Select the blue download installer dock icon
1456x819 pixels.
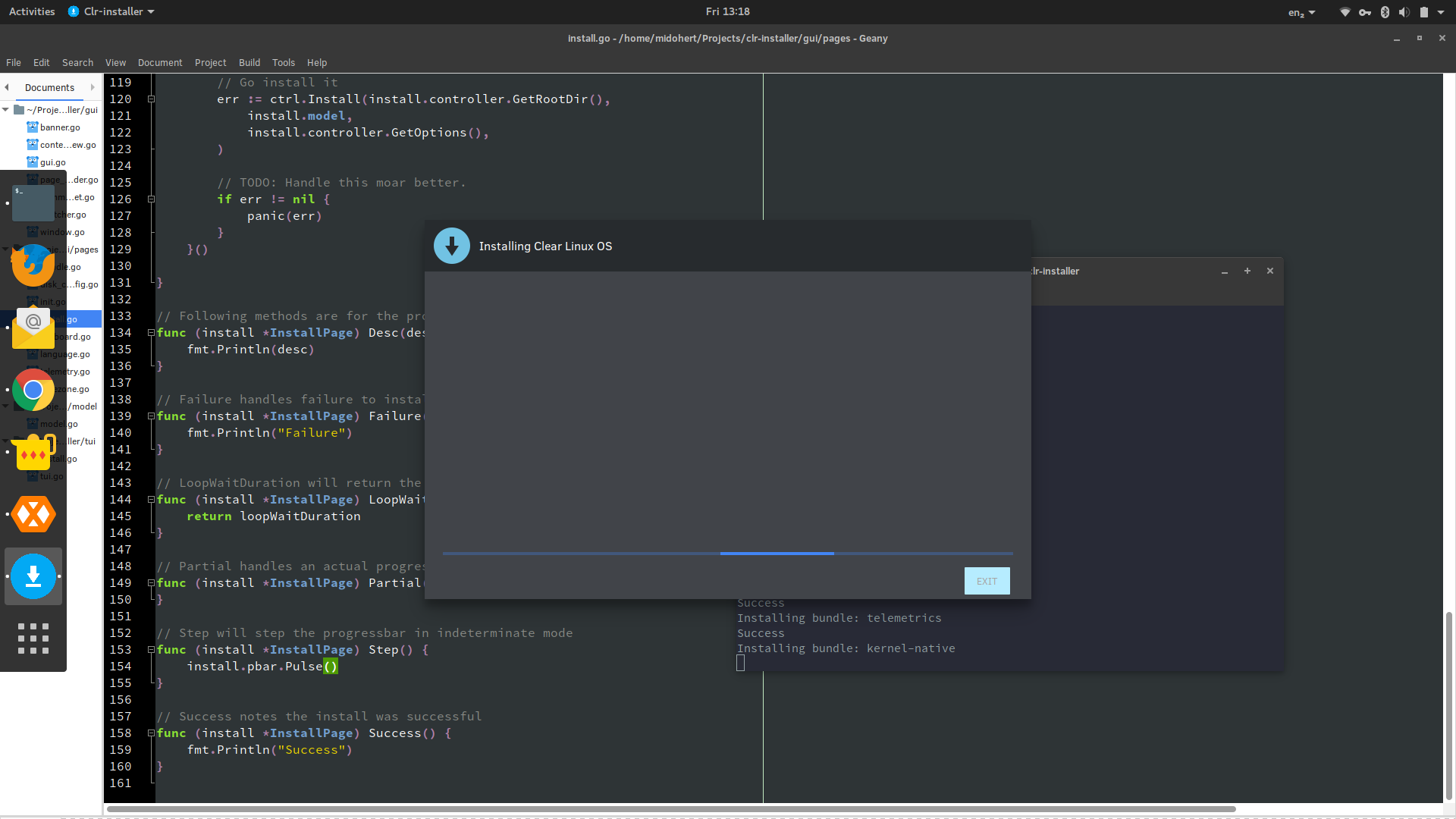33,576
